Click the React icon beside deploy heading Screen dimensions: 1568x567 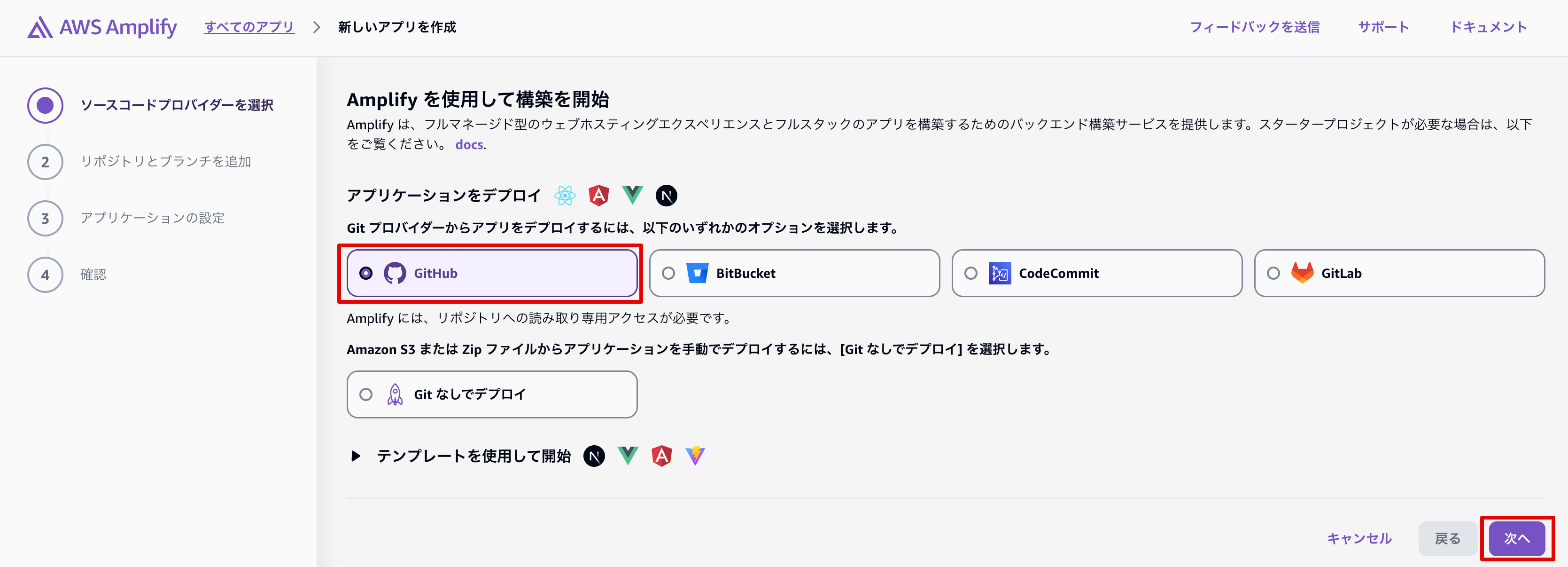point(564,196)
